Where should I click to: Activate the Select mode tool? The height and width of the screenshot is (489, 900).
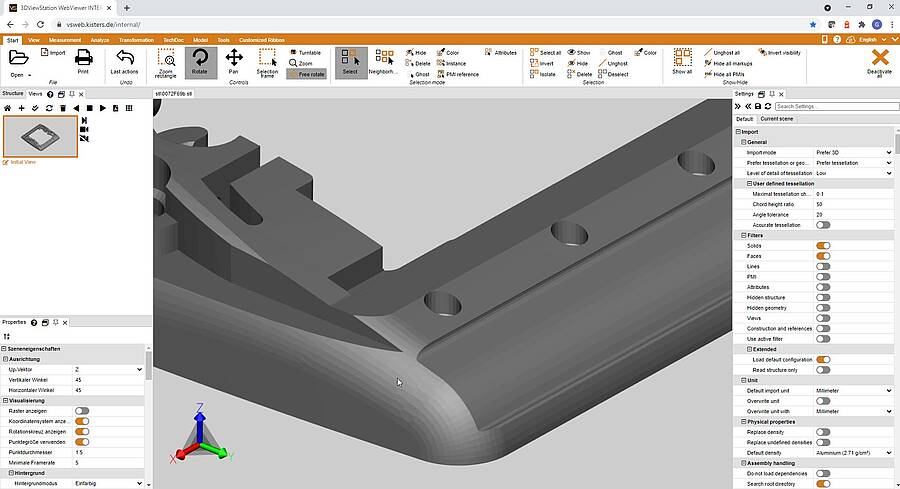[351, 63]
